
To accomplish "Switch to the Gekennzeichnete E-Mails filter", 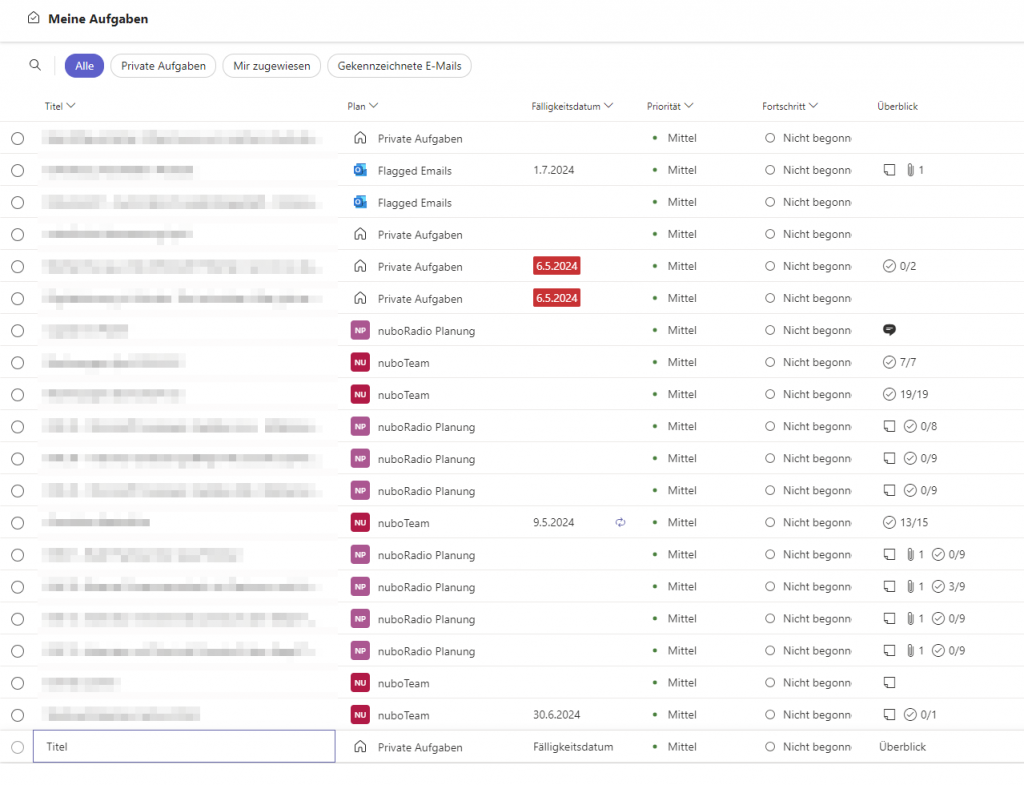I will click(399, 65).
